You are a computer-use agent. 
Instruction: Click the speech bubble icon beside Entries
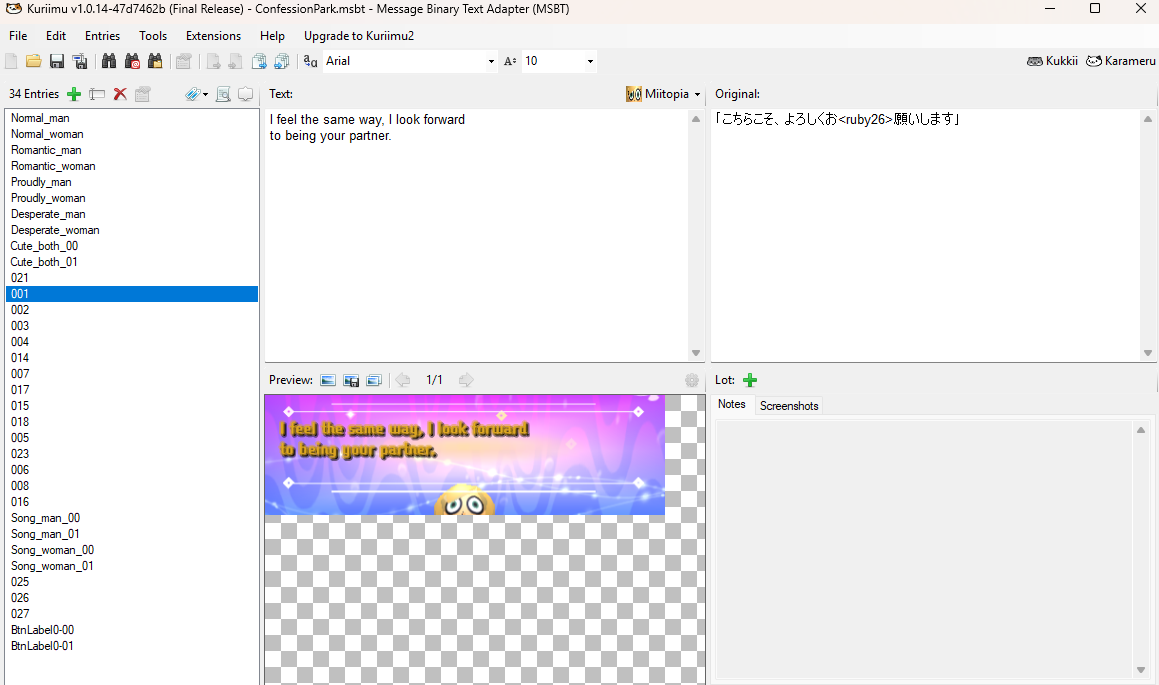pyautogui.click(x=245, y=94)
